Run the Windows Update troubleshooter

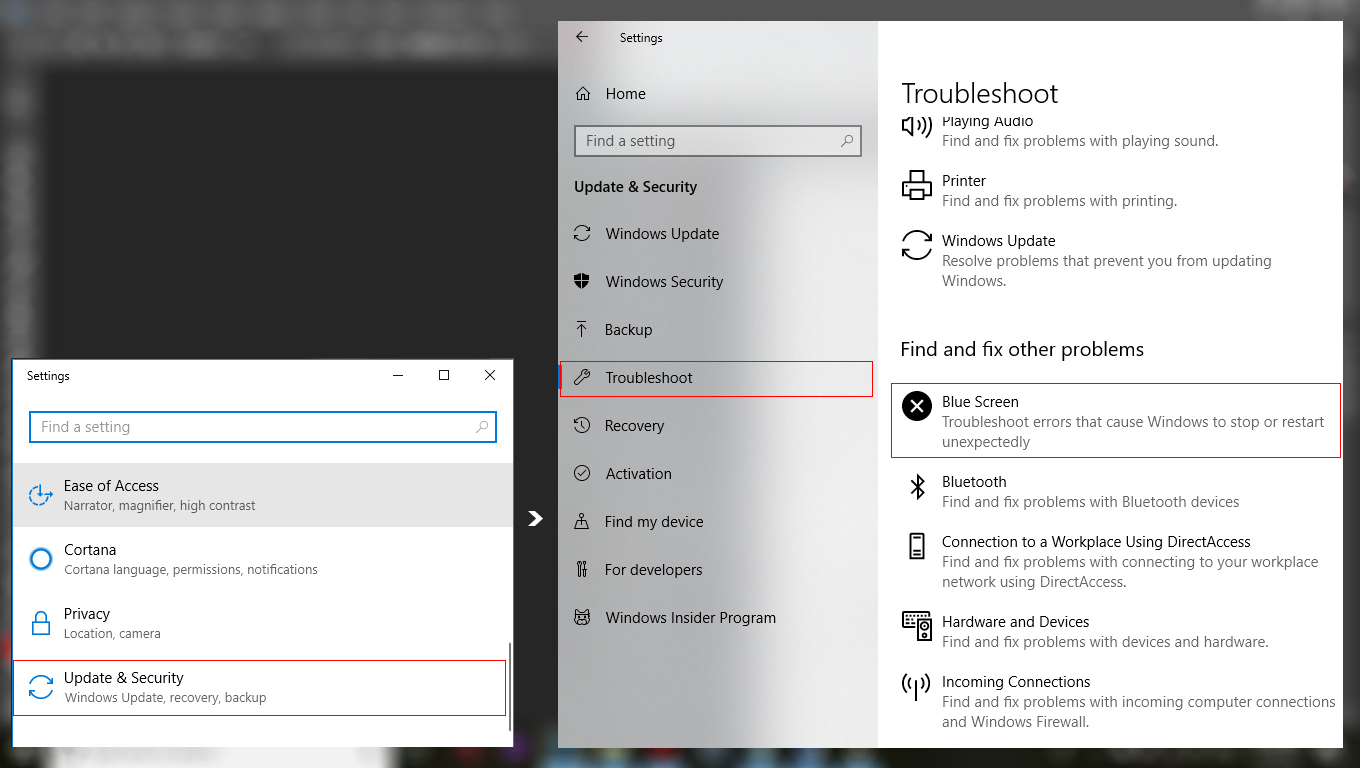tap(998, 241)
